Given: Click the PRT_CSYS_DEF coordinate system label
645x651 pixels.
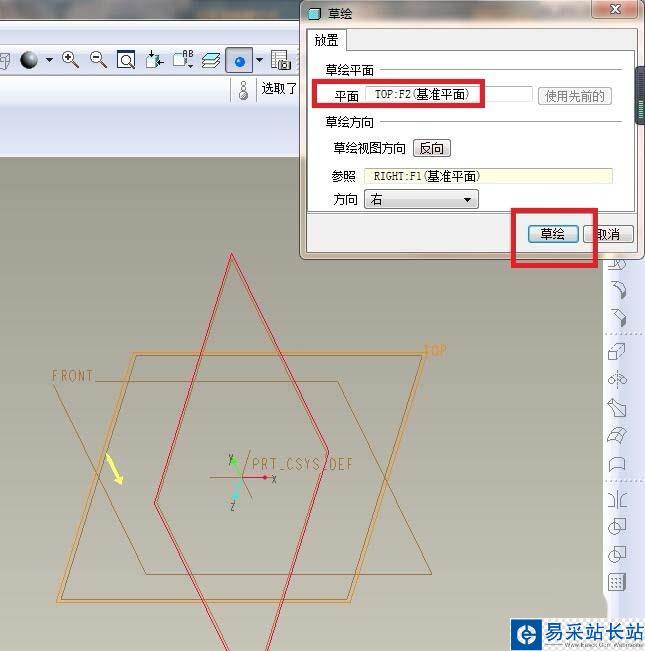Looking at the screenshot, I should tap(303, 464).
